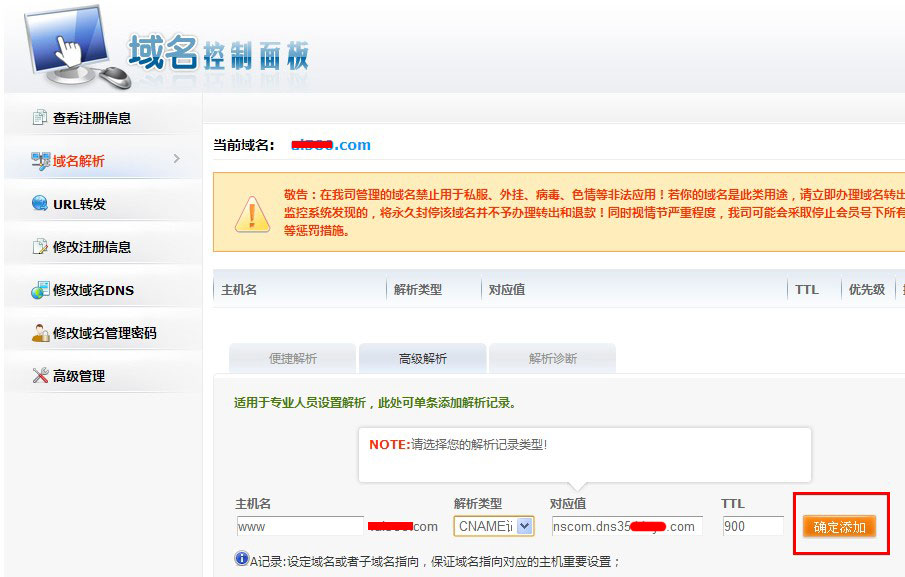Click the 优先级 column header
This screenshot has width=905, height=577.
coord(866,290)
